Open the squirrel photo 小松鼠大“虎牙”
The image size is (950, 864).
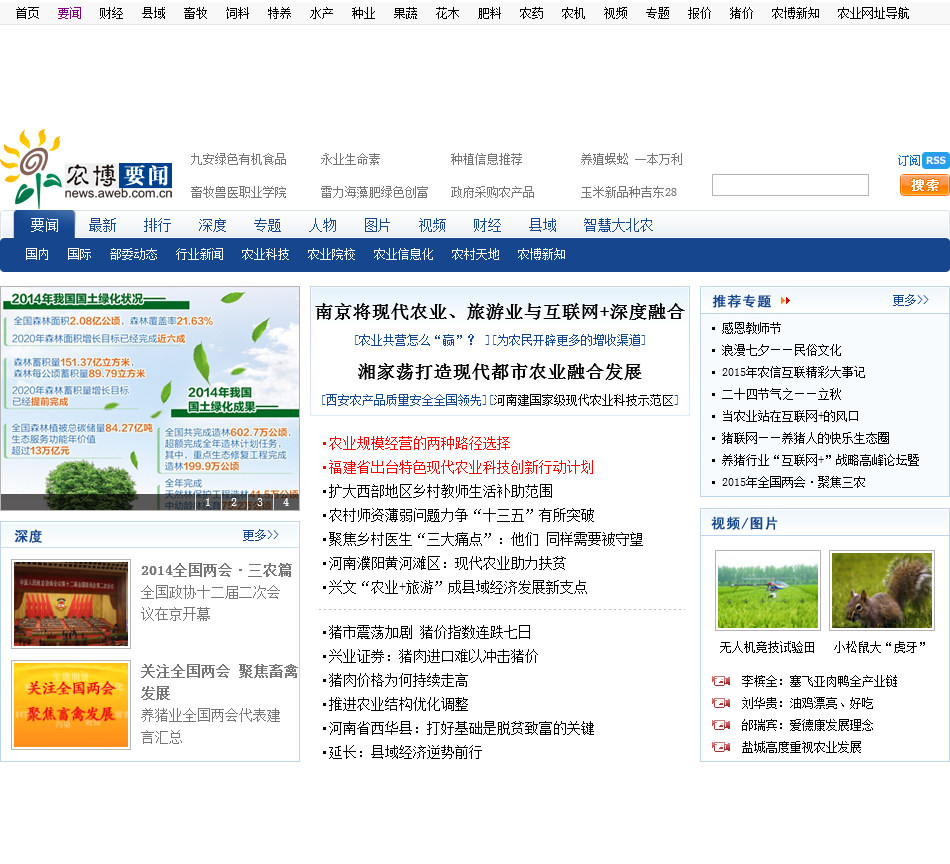click(881, 590)
